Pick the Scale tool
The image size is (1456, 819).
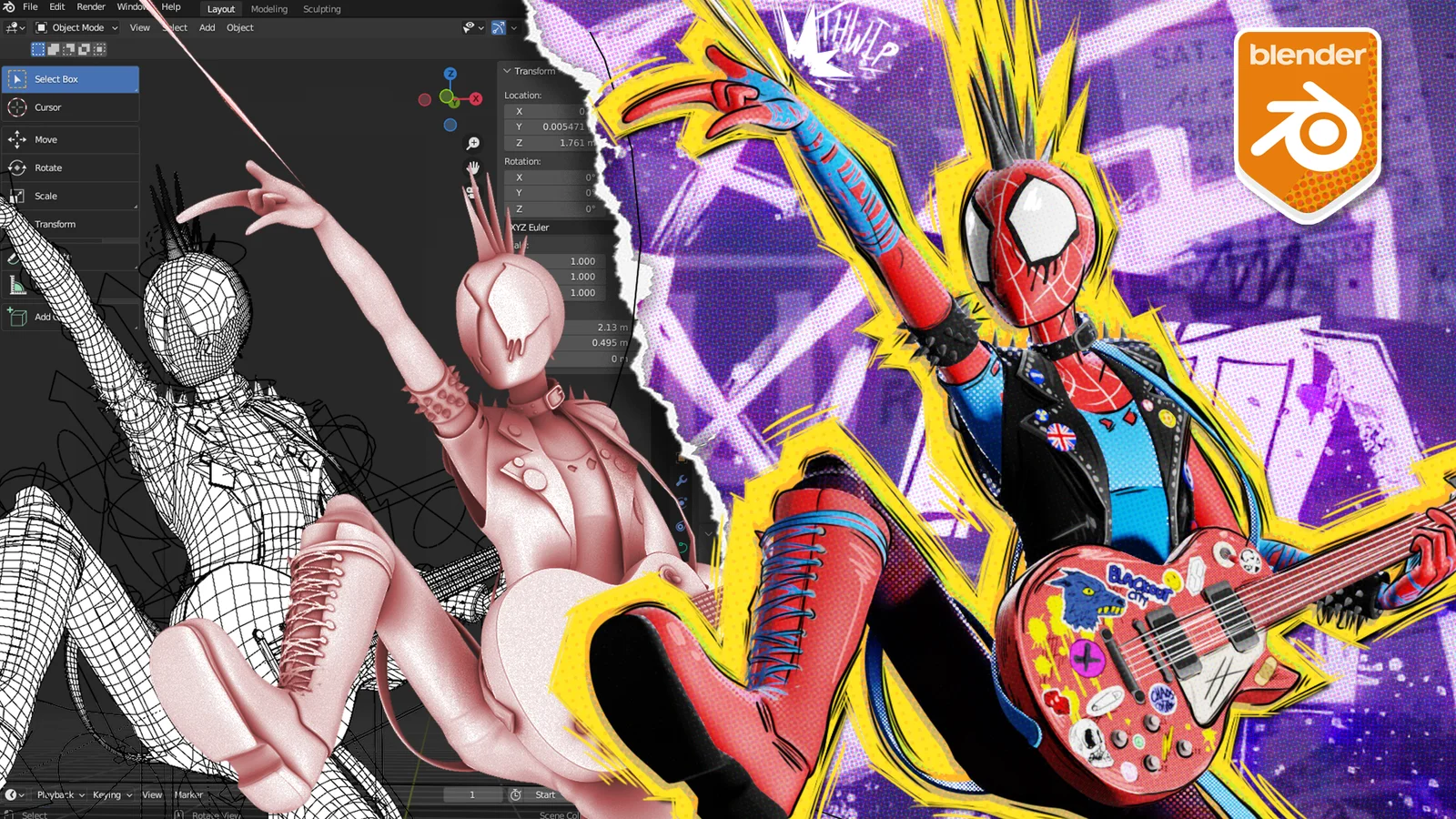45,196
